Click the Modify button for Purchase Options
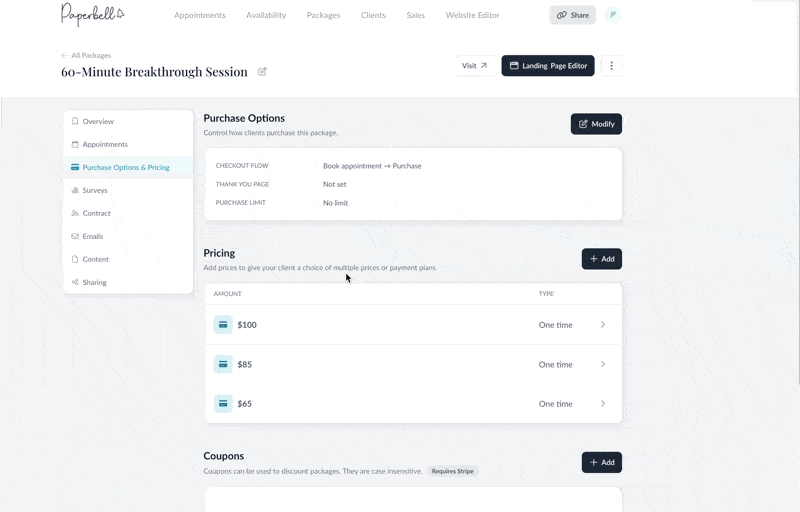The image size is (800, 512). click(596, 124)
